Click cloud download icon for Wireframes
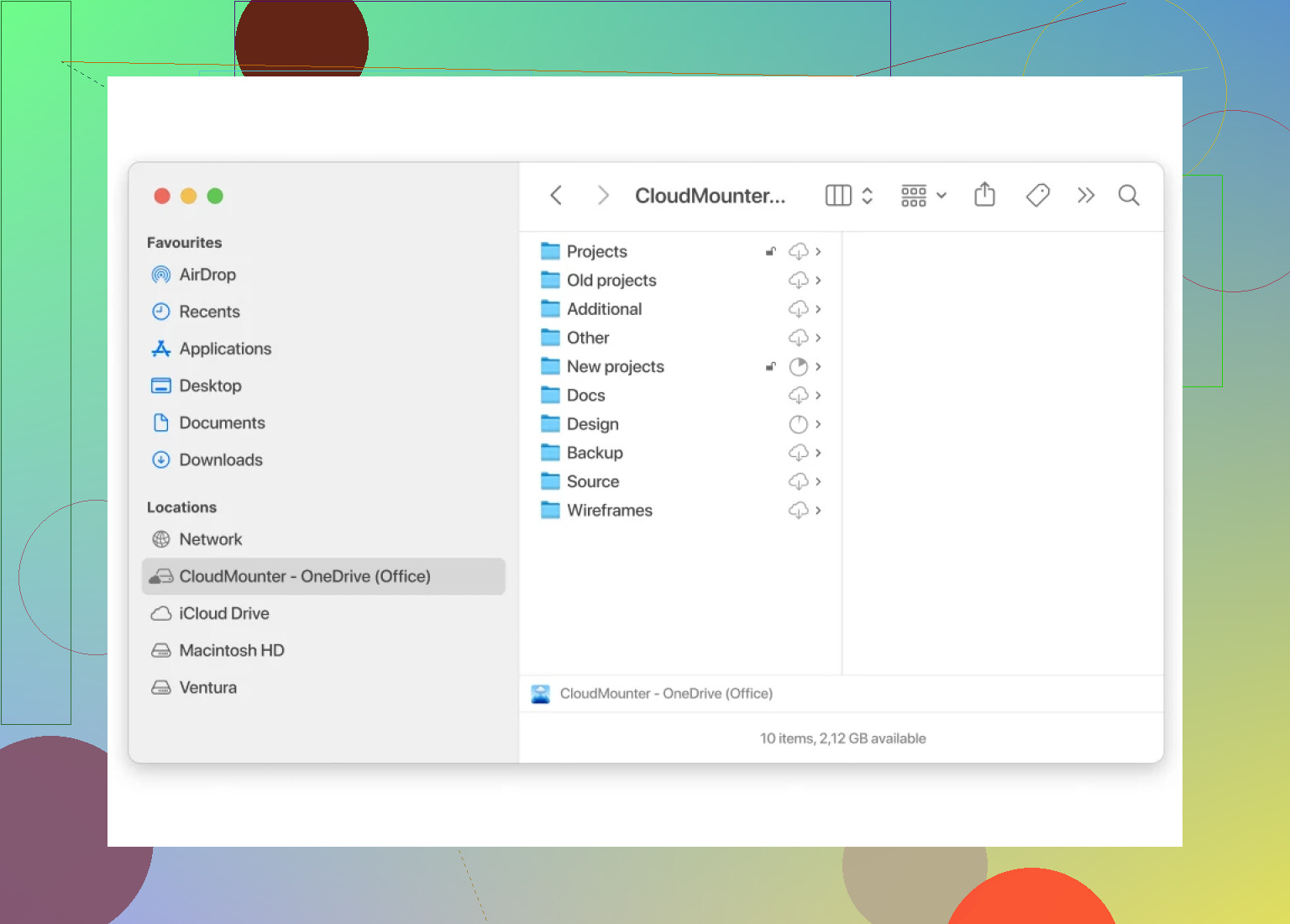1290x924 pixels. coord(798,510)
